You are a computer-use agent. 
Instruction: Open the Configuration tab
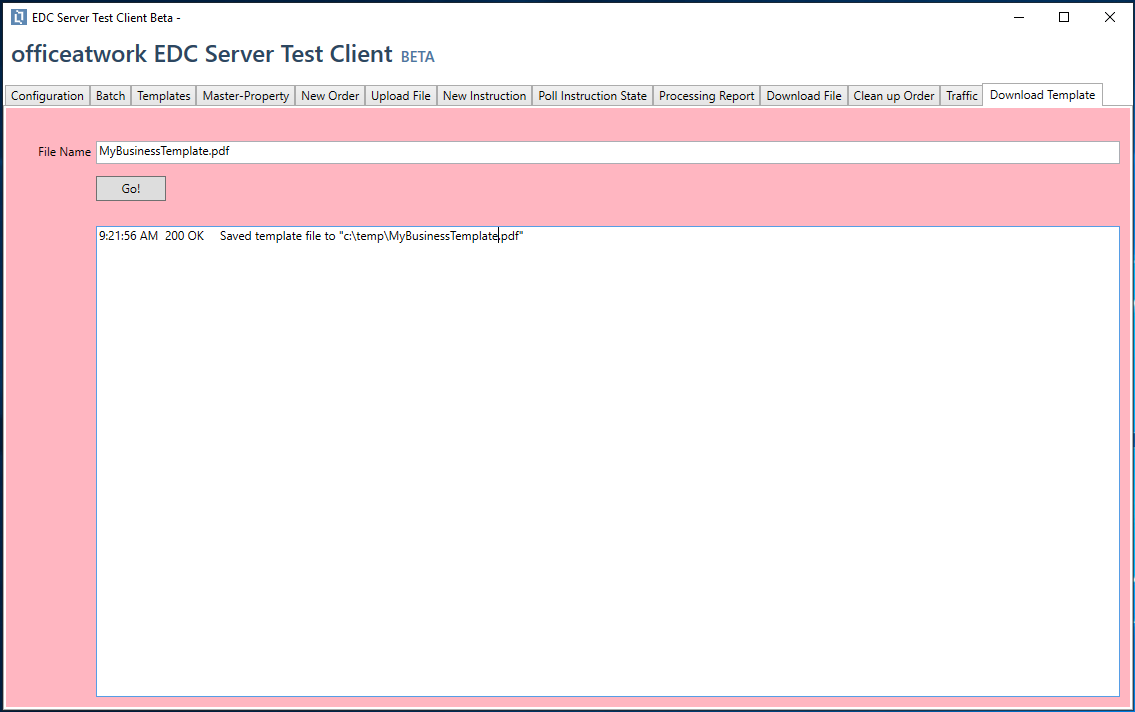point(47,96)
